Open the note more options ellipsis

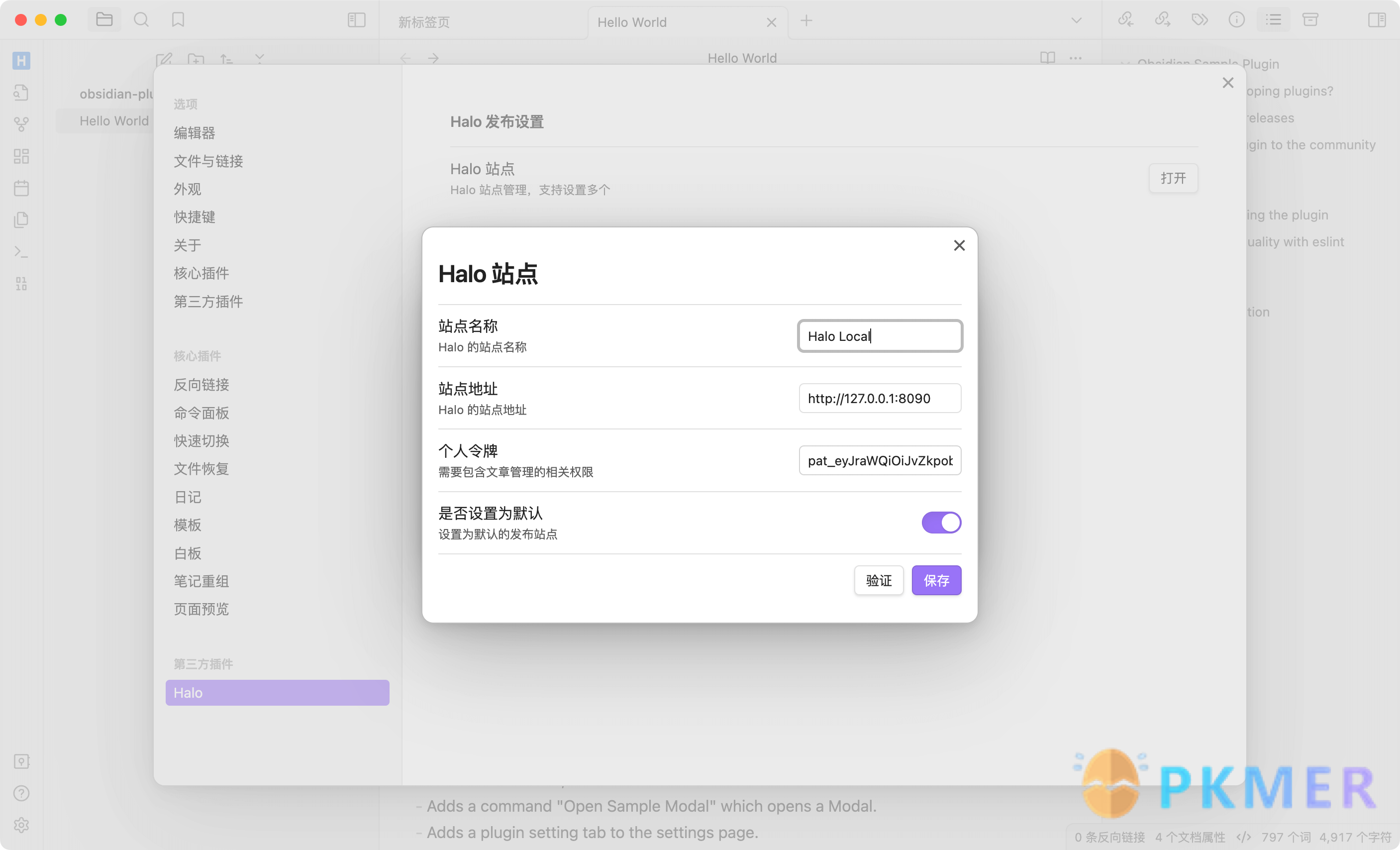click(1076, 58)
